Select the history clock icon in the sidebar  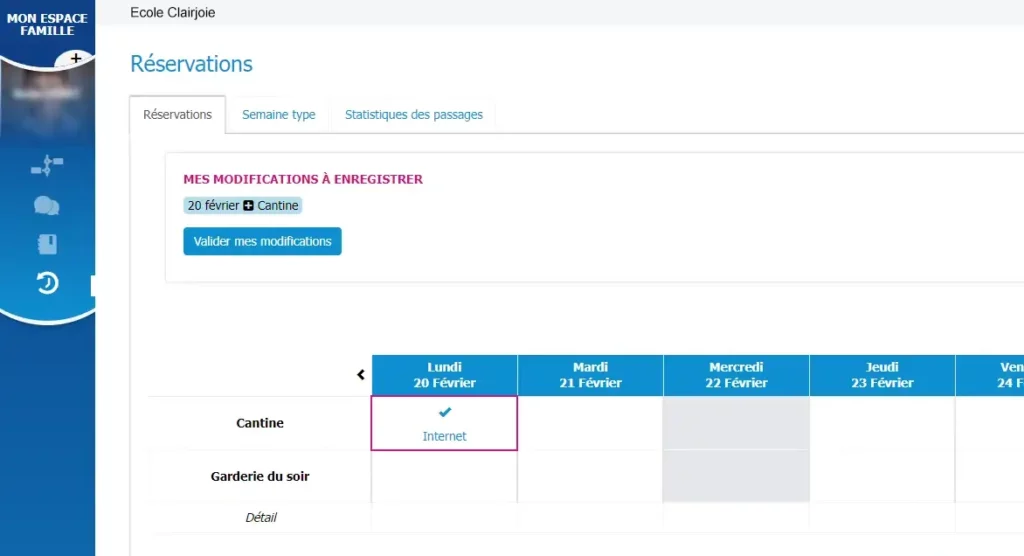[x=47, y=283]
